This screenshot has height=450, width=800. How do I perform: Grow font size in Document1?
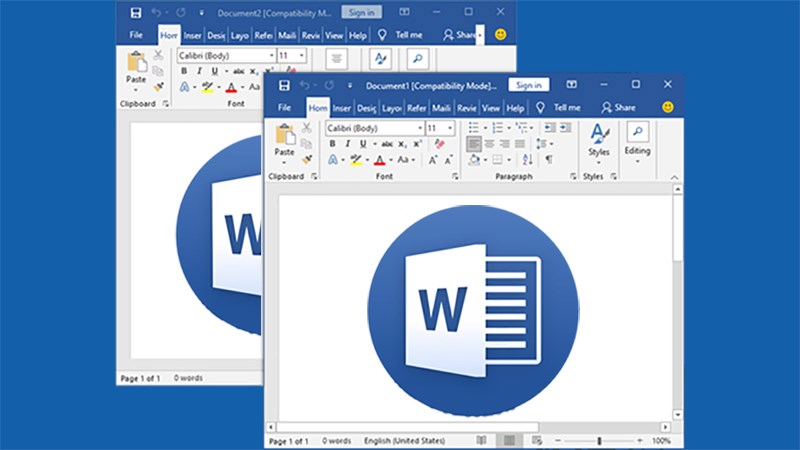click(433, 160)
